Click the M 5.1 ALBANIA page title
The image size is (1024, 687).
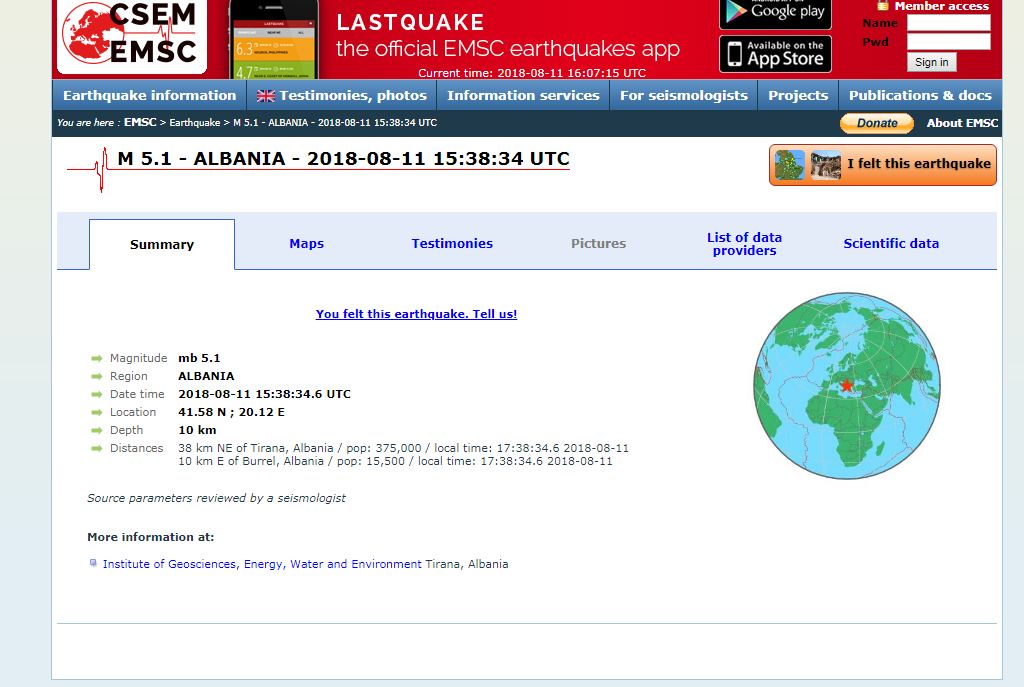pos(344,159)
